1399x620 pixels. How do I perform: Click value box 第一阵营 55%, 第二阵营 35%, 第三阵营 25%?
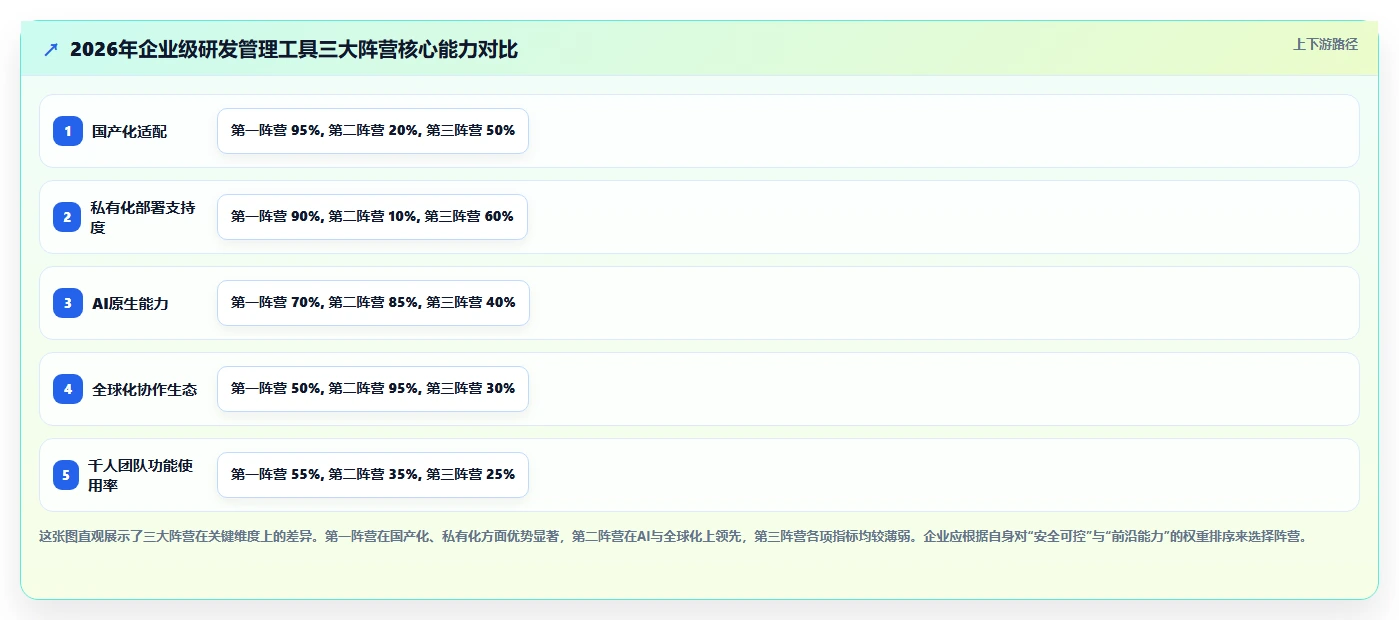[x=373, y=475]
